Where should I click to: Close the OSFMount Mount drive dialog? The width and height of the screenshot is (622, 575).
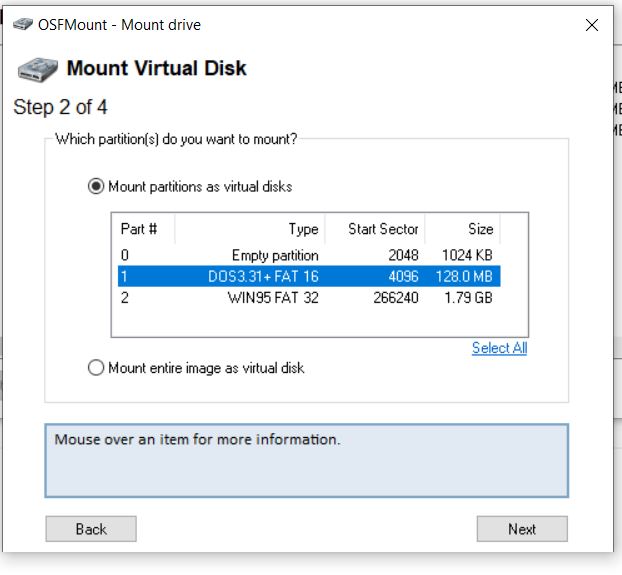[x=592, y=25]
